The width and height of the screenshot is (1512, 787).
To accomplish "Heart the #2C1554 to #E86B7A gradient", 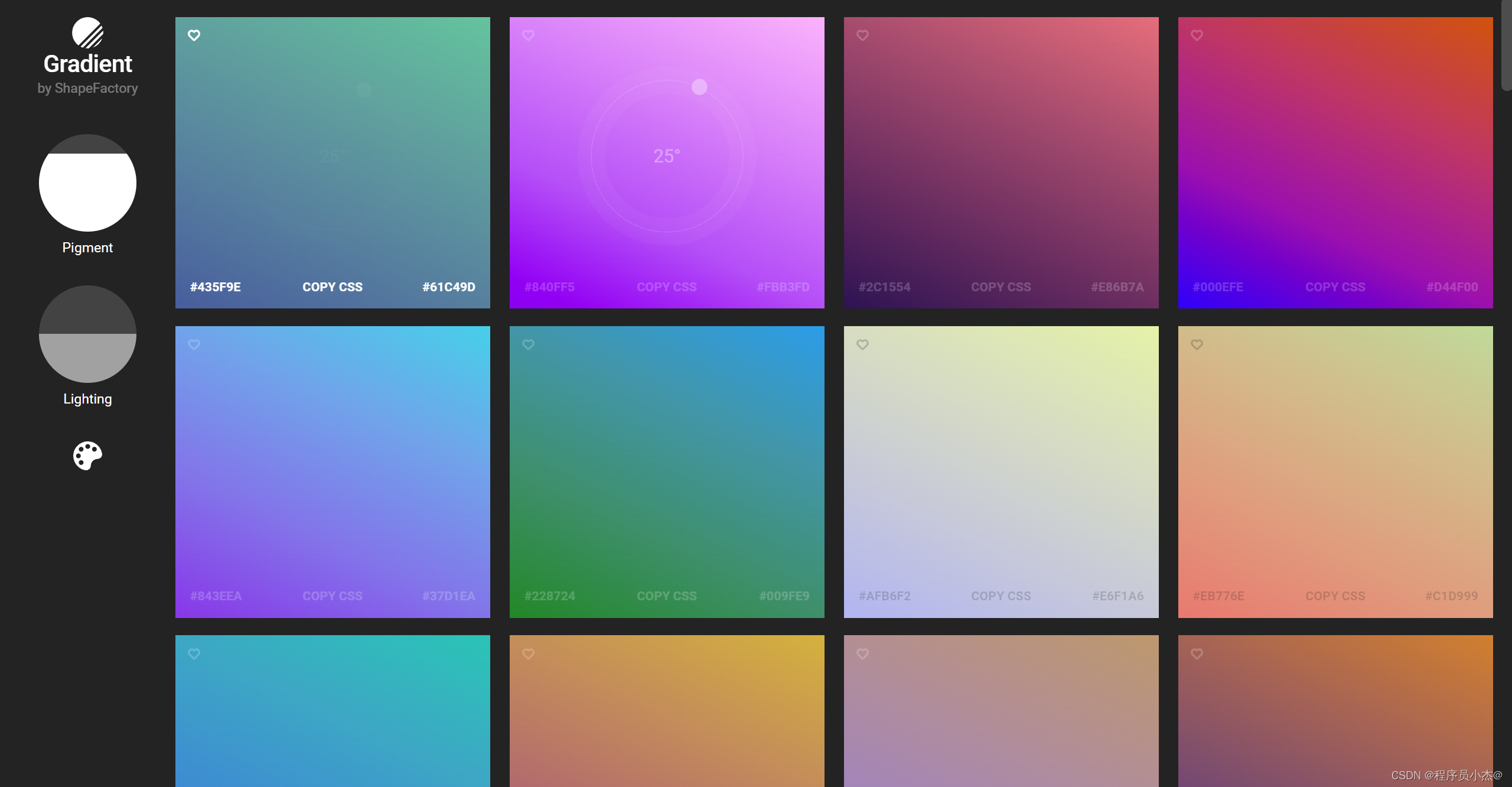I will pyautogui.click(x=862, y=35).
